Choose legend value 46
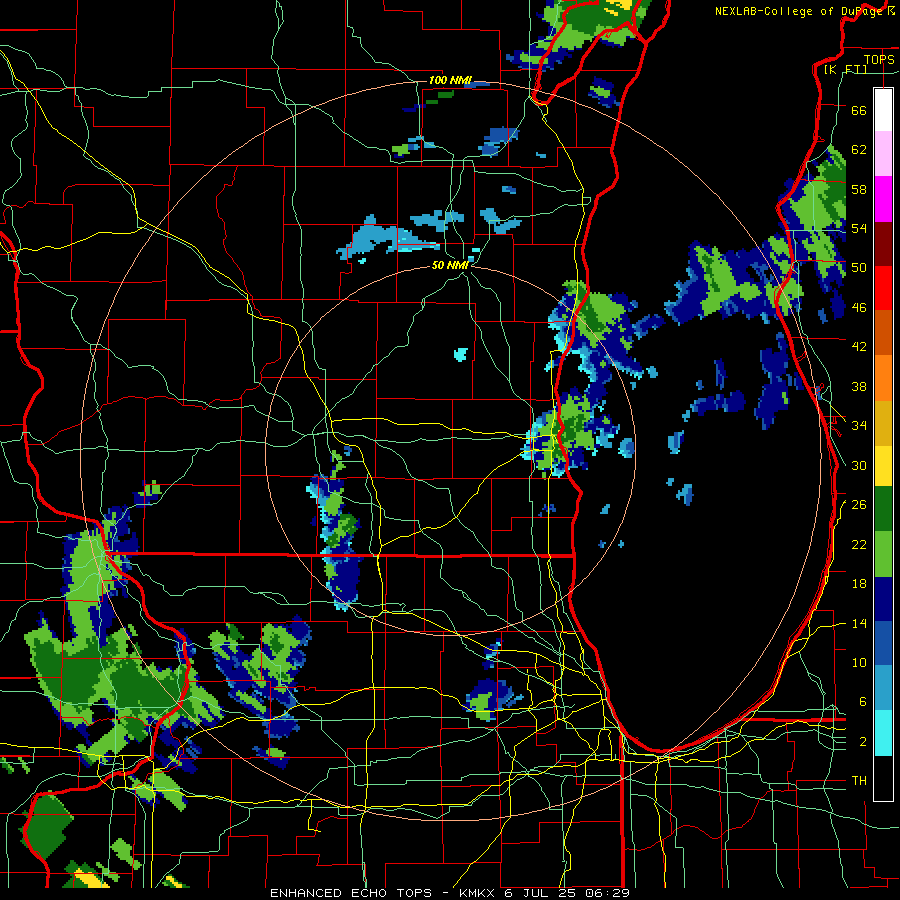 pyautogui.click(x=859, y=308)
